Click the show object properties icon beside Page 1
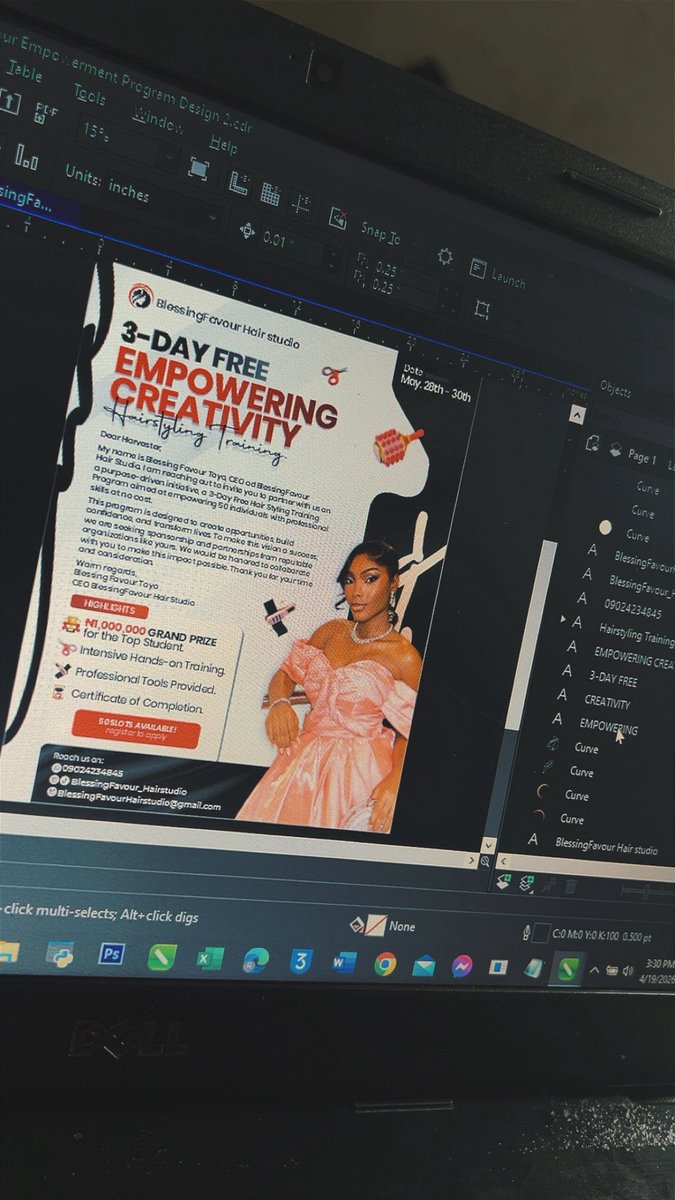Viewport: 675px width, 1200px height. point(591,442)
